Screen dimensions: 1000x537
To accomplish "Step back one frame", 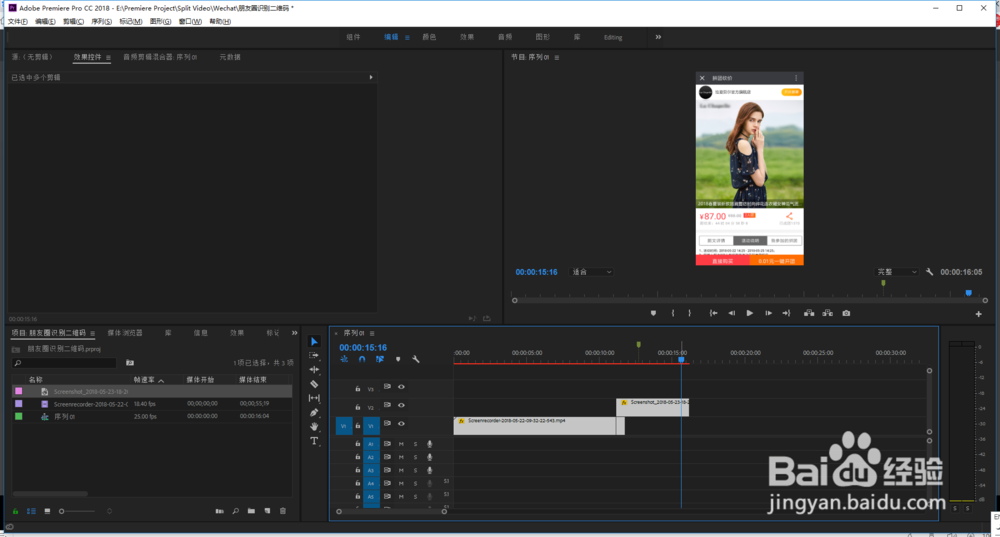I will point(732,313).
